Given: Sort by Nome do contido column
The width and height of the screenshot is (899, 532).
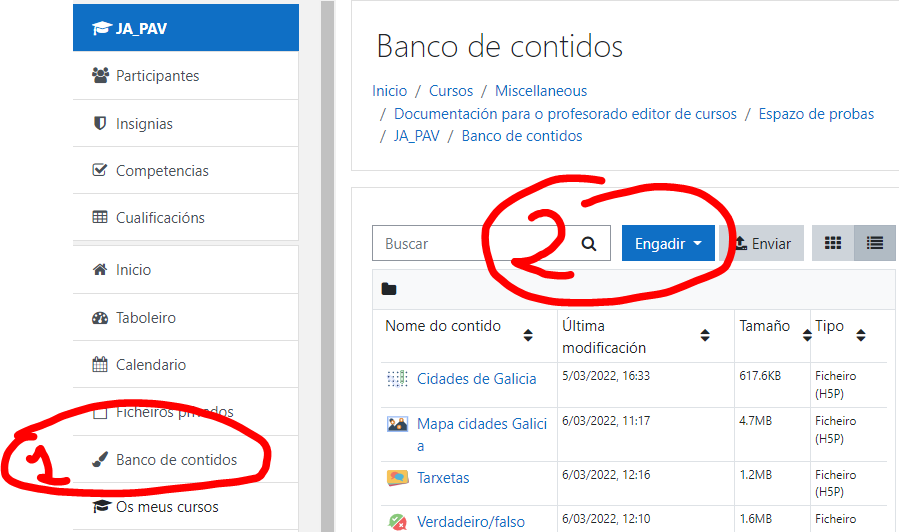Looking at the screenshot, I should [528, 336].
